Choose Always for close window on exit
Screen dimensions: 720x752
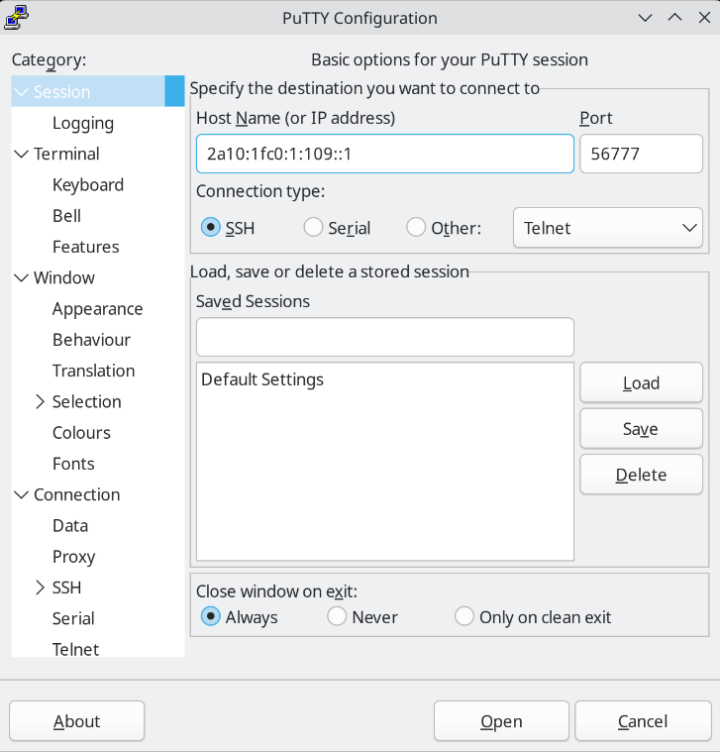point(211,616)
